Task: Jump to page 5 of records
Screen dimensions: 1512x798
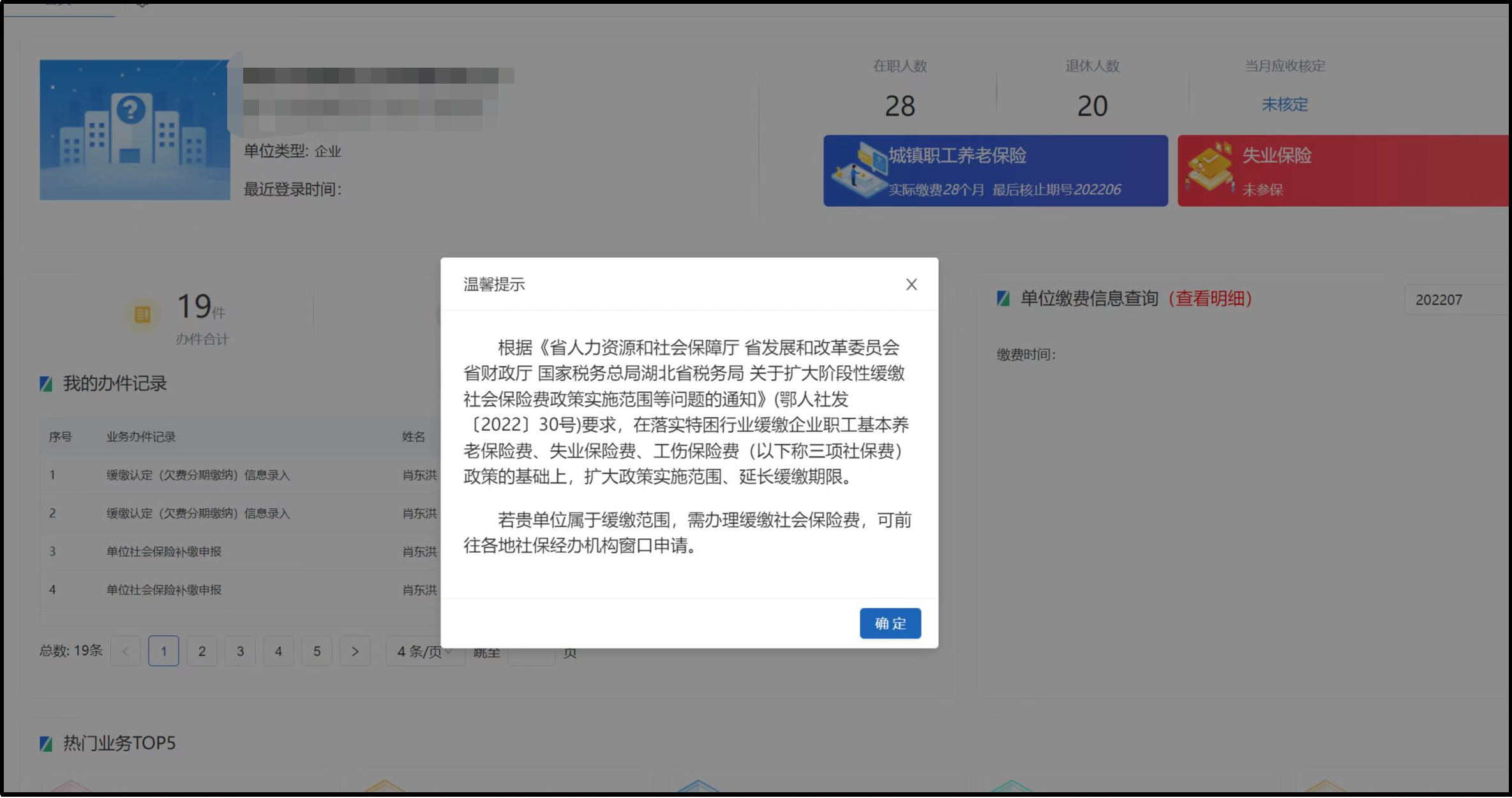Action: (x=317, y=651)
